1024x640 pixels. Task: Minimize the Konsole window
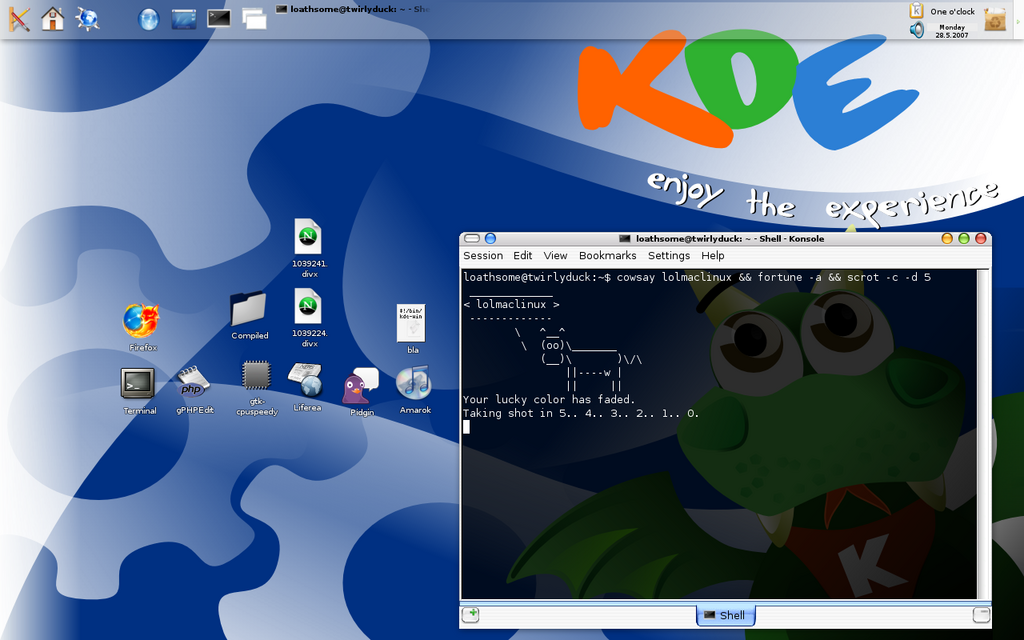pyautogui.click(x=947, y=238)
